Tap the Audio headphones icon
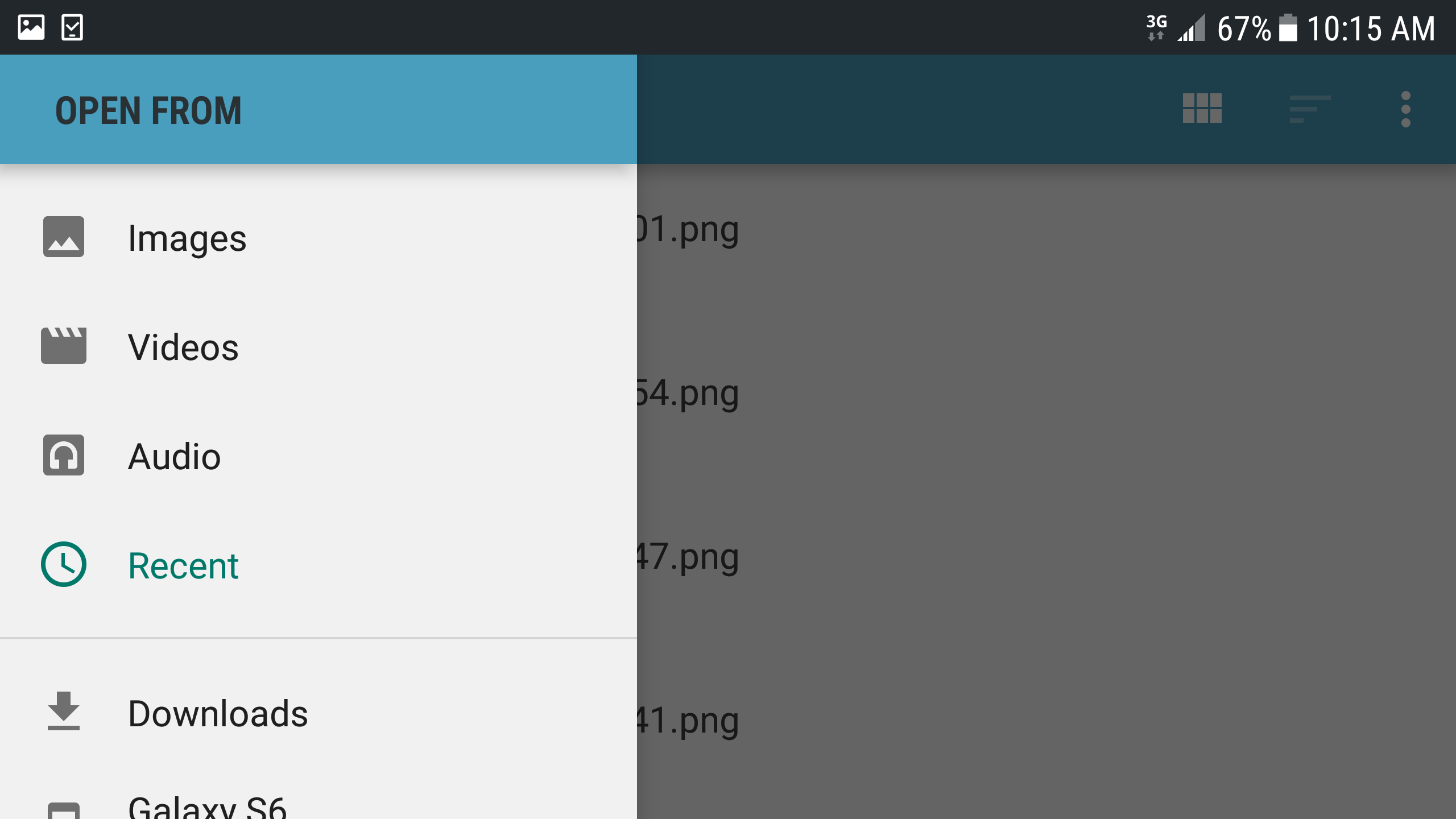Viewport: 1456px width, 819px height. (x=64, y=455)
